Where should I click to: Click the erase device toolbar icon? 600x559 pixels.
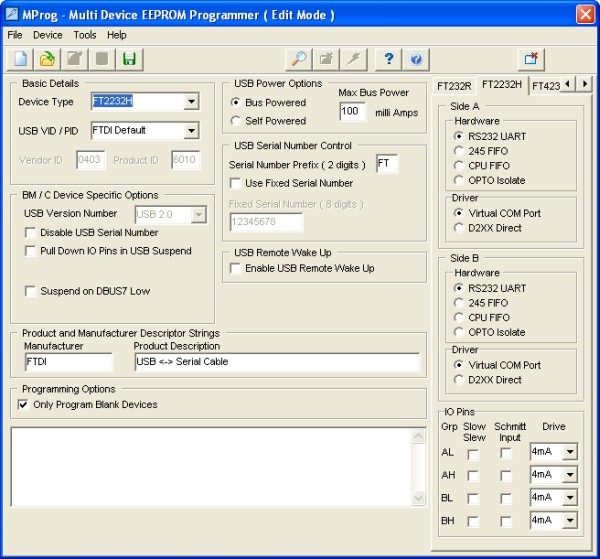tap(326, 60)
